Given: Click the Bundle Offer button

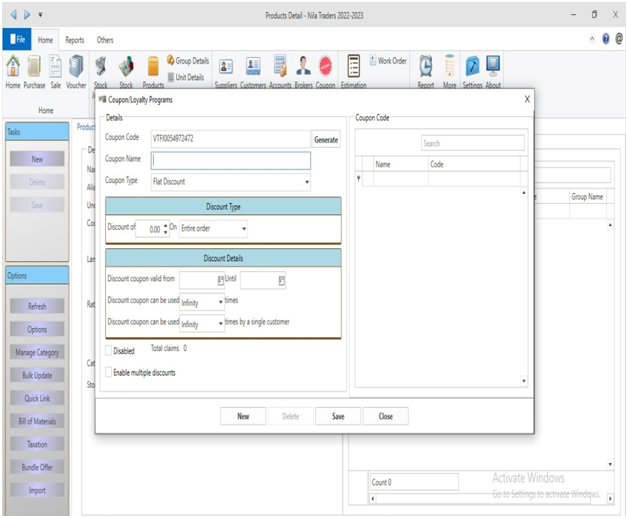Looking at the screenshot, I should tap(37, 467).
